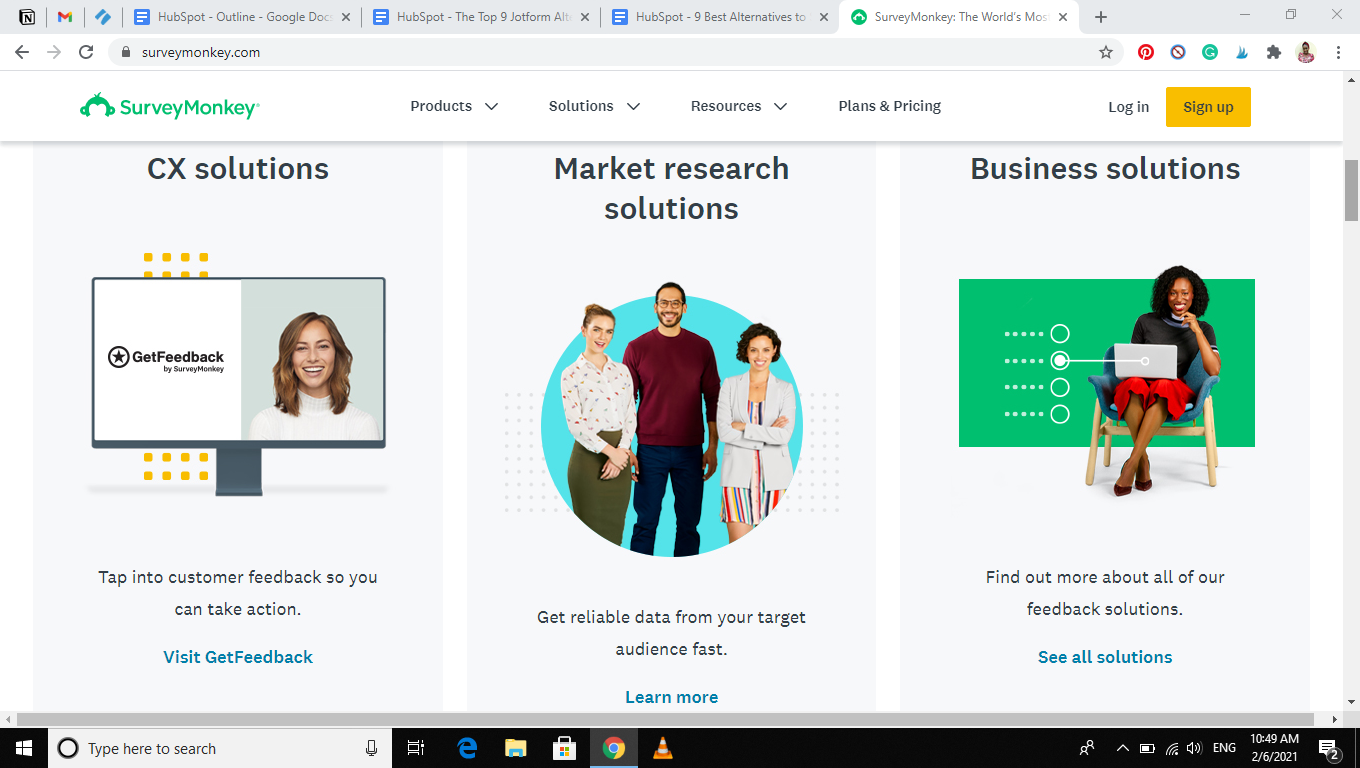Click the See all solutions link

[x=1105, y=657]
